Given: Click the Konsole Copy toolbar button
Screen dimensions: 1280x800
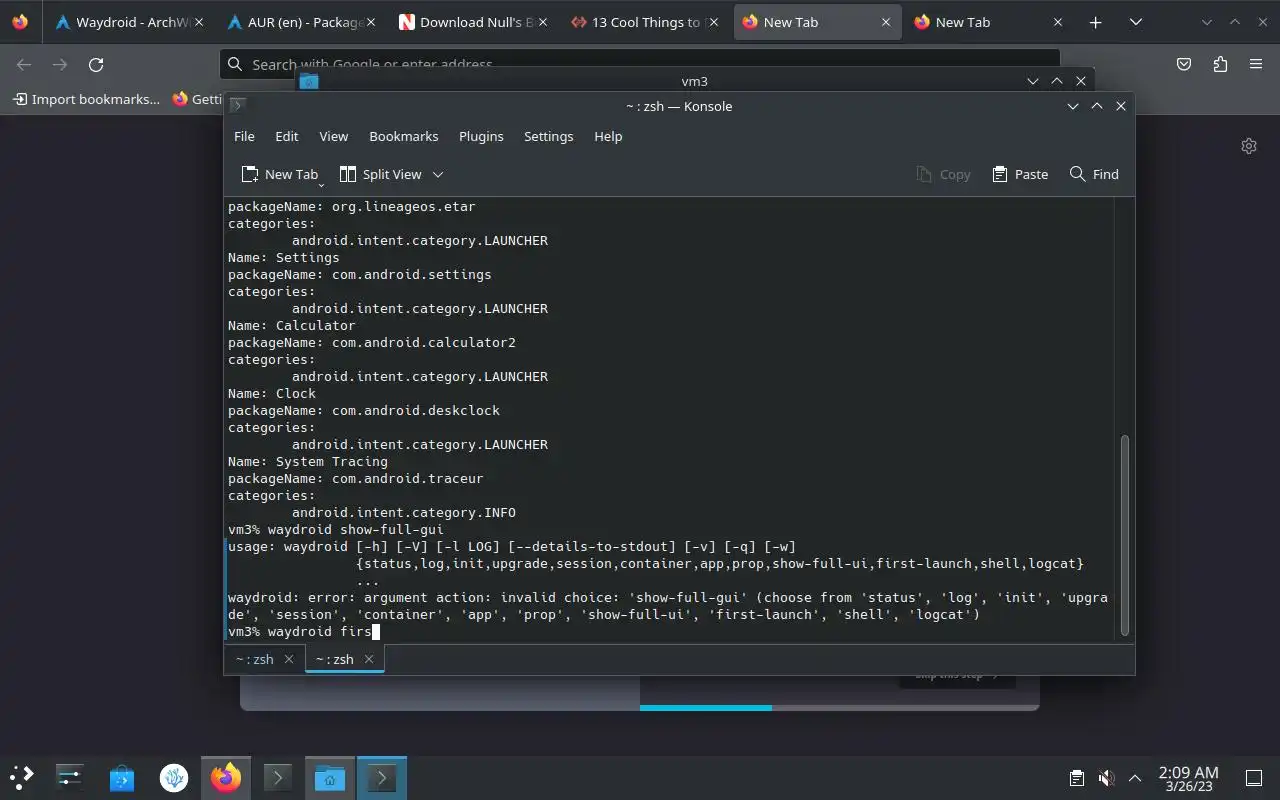Looking at the screenshot, I should click(x=943, y=174).
